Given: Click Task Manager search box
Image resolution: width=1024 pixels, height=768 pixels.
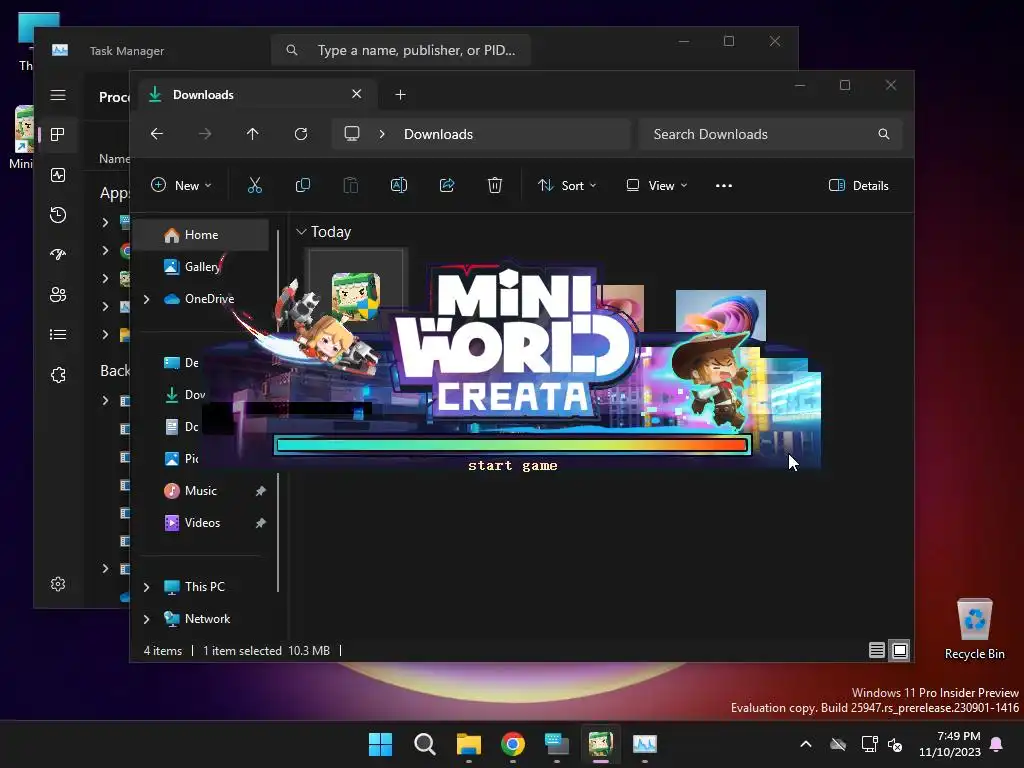Looking at the screenshot, I should tap(400, 50).
